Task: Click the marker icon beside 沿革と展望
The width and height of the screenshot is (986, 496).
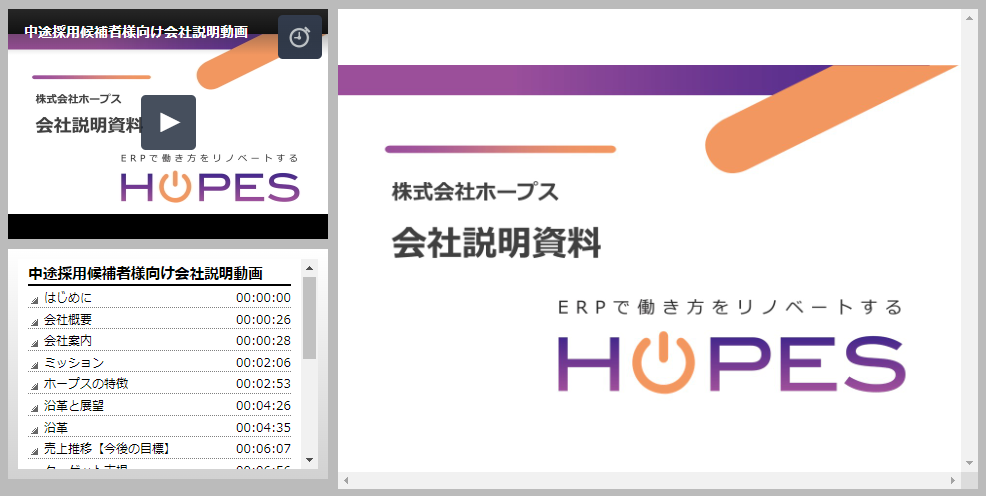Action: 35,409
